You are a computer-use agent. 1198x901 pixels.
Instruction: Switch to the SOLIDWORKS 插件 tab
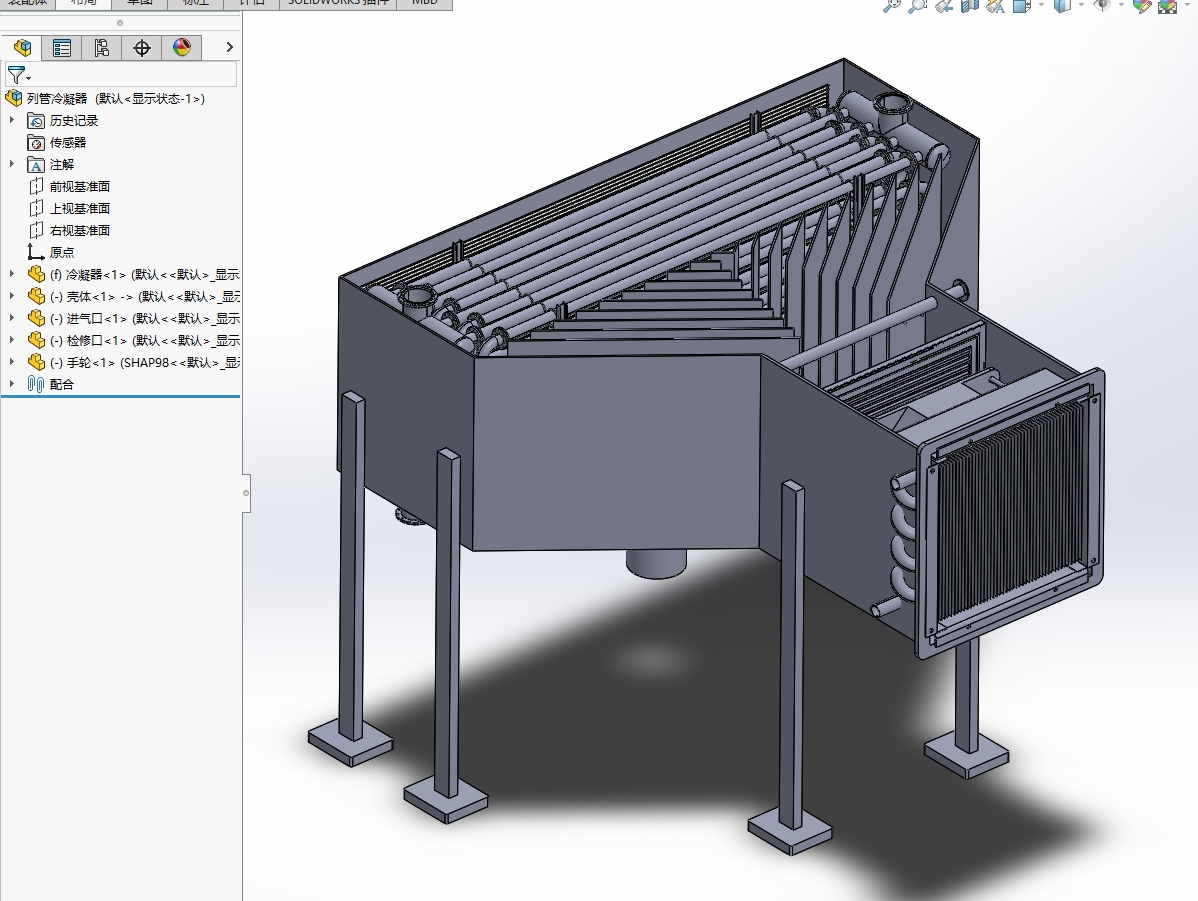point(338,4)
